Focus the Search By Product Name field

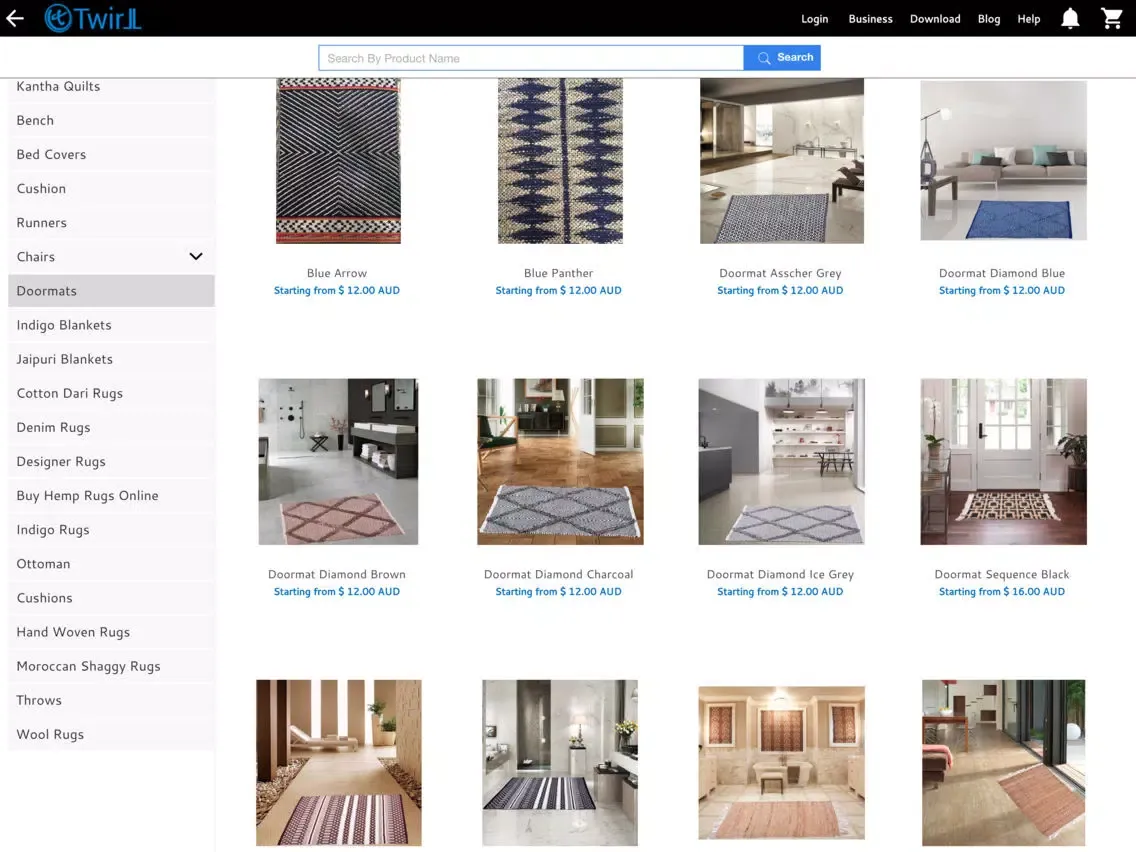point(531,58)
